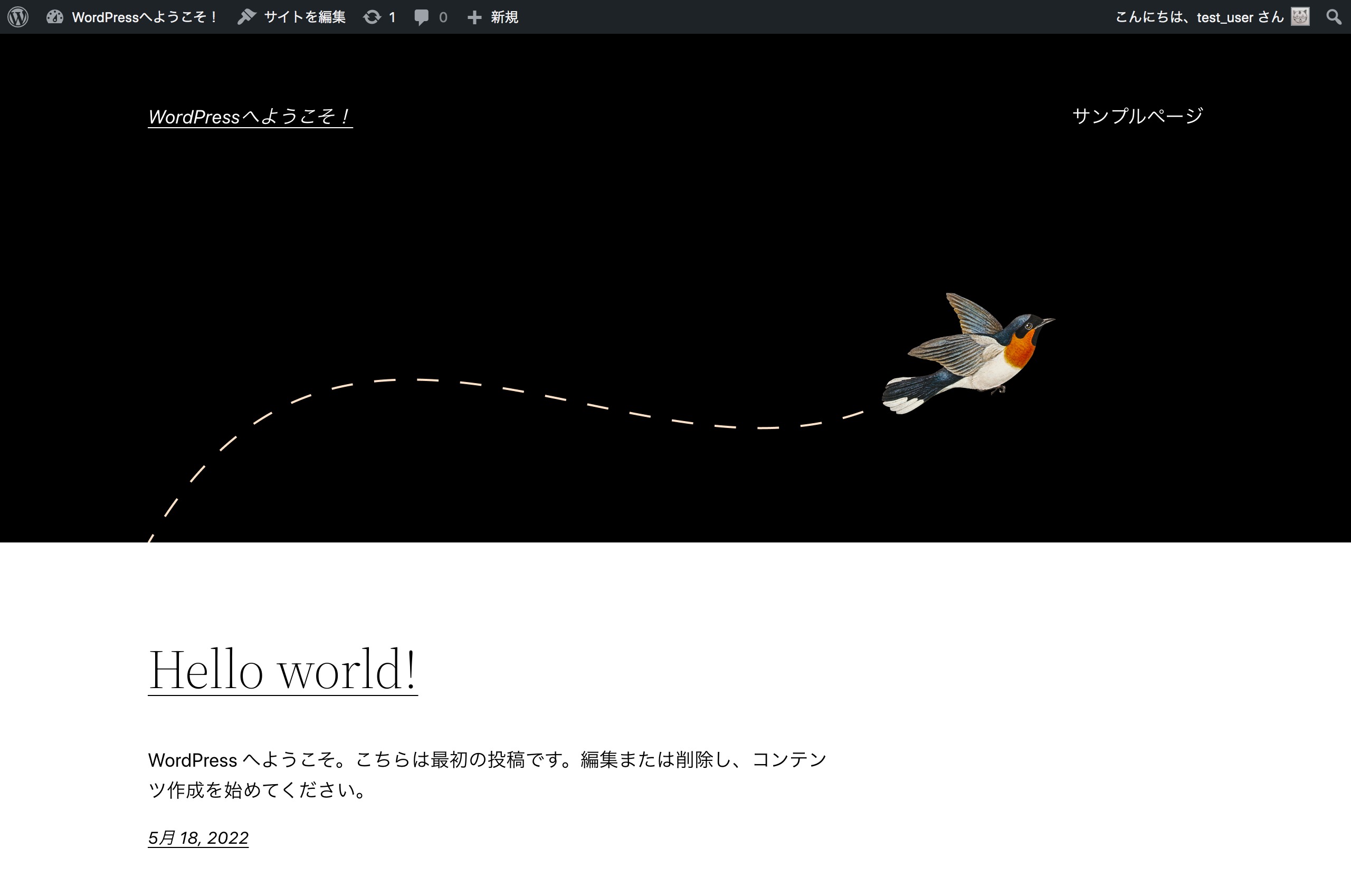The width and height of the screenshot is (1351, 896).
Task: Click the circular arrows updates icon
Action: 372,17
